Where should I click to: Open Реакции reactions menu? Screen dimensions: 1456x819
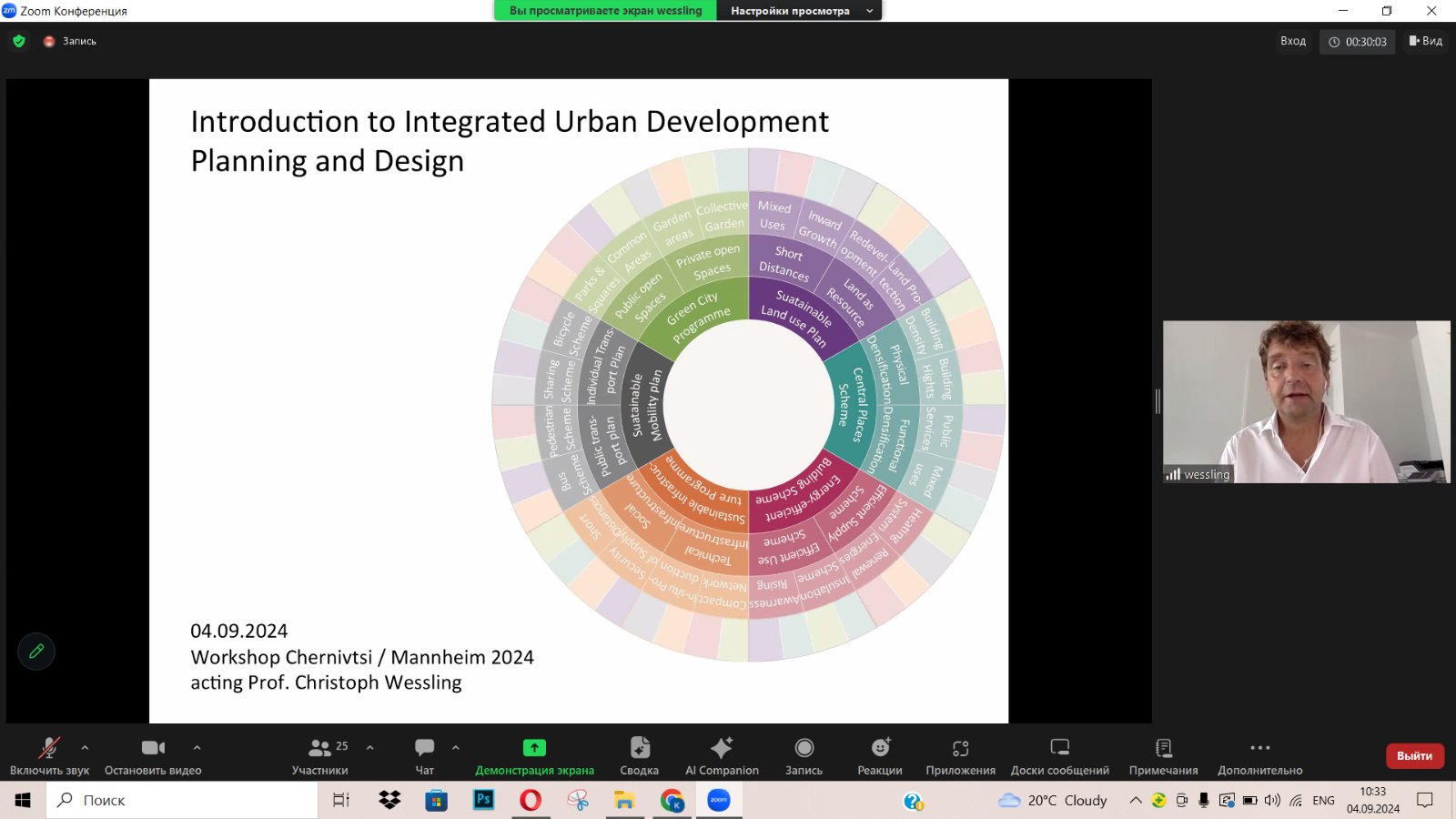pyautogui.click(x=879, y=756)
